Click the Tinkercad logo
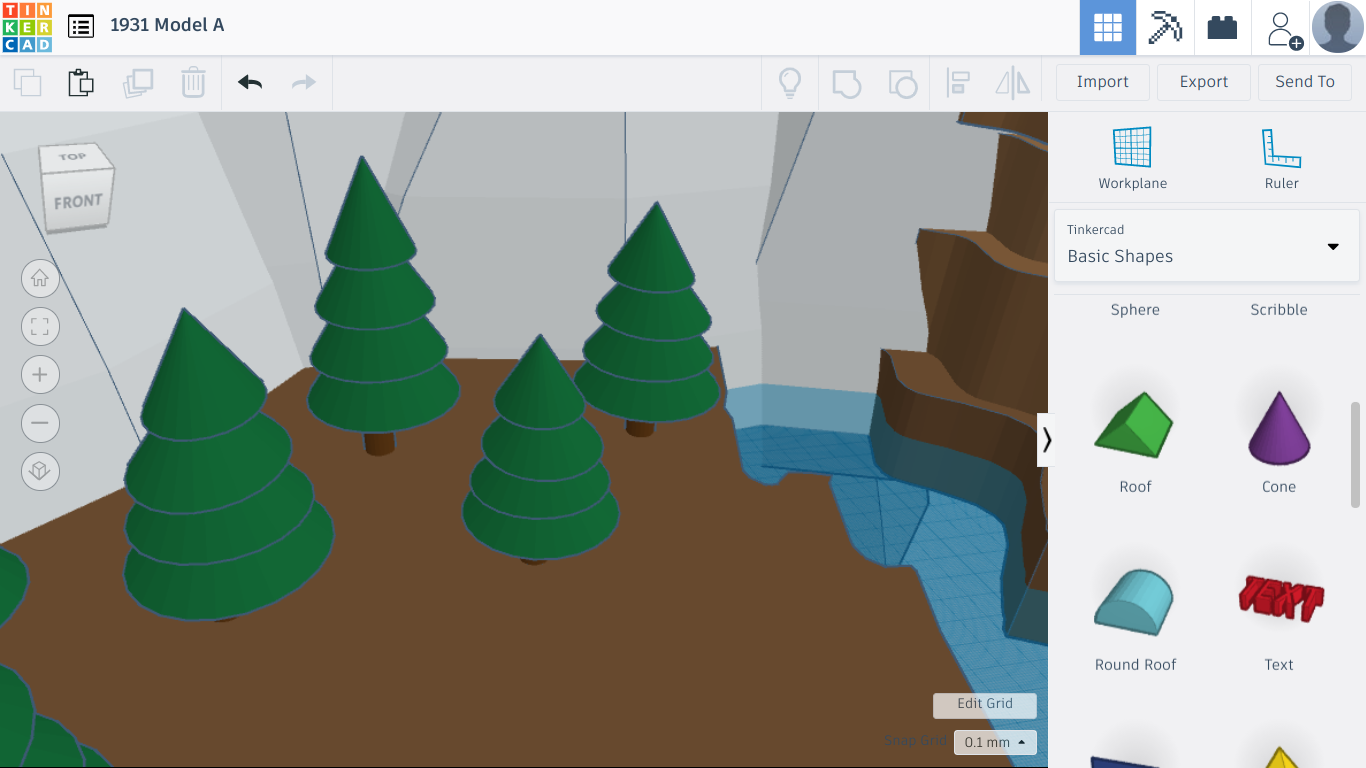 tap(27, 27)
